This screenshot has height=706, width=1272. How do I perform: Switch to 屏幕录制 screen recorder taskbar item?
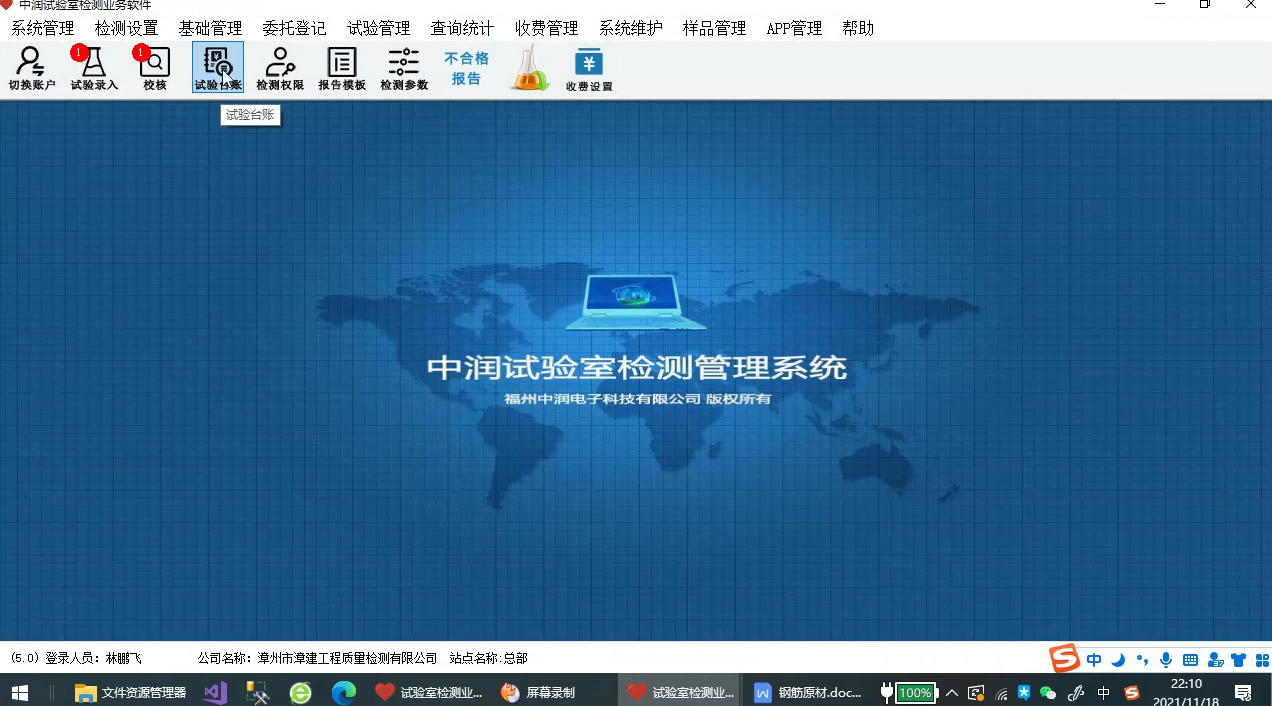(x=538, y=692)
